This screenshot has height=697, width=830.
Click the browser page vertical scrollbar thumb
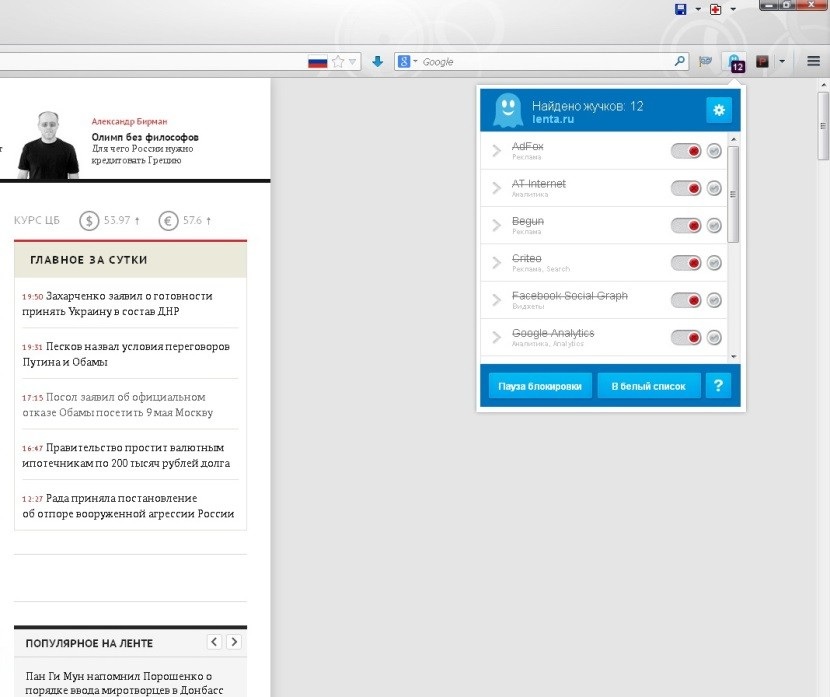point(823,126)
